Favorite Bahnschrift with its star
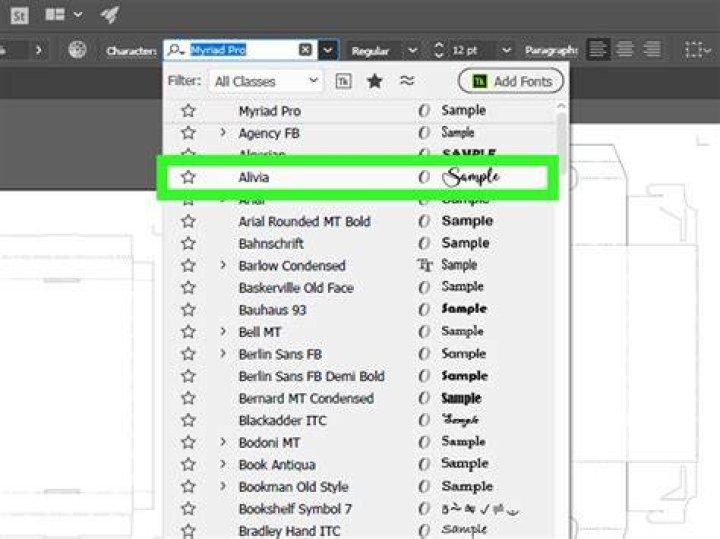The image size is (720, 539). point(188,243)
